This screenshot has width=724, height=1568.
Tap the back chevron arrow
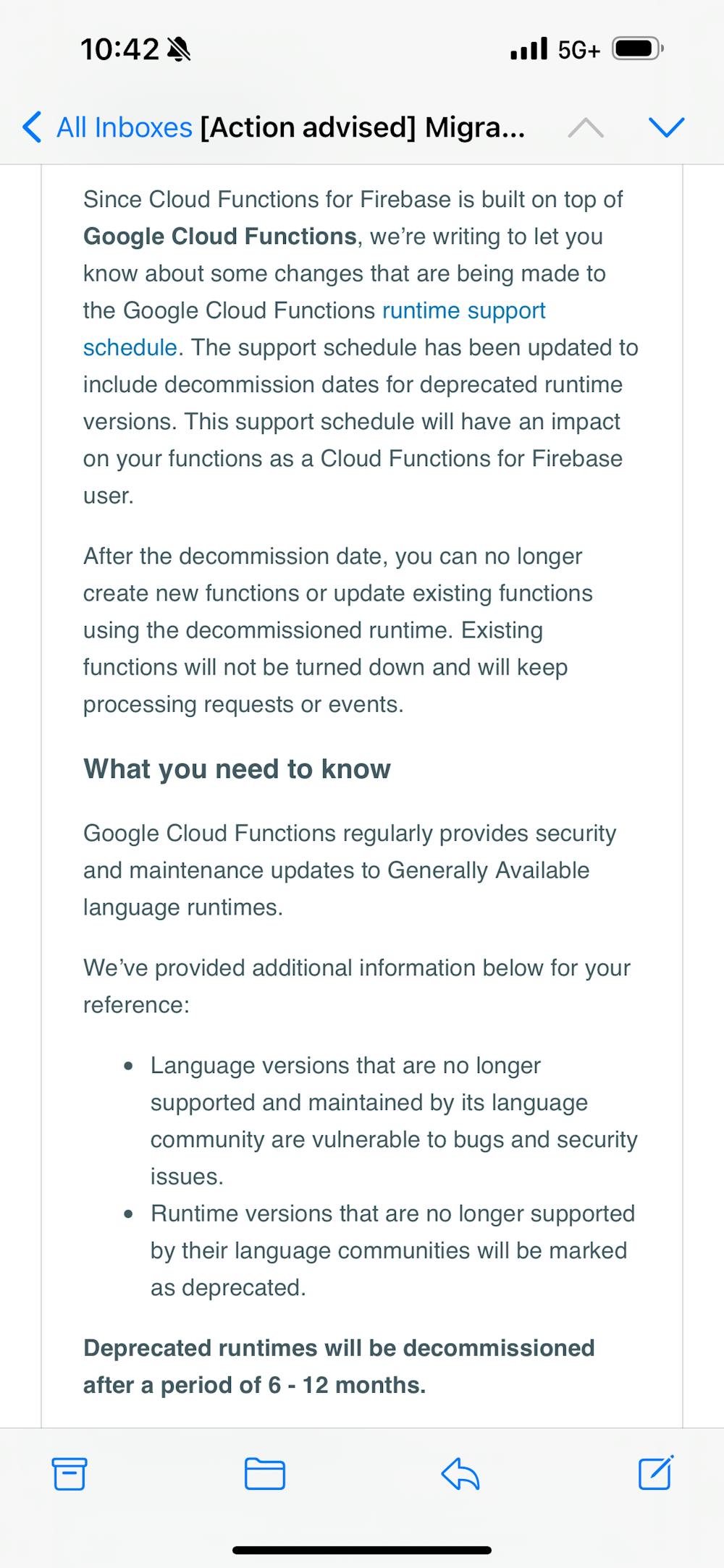[x=32, y=127]
